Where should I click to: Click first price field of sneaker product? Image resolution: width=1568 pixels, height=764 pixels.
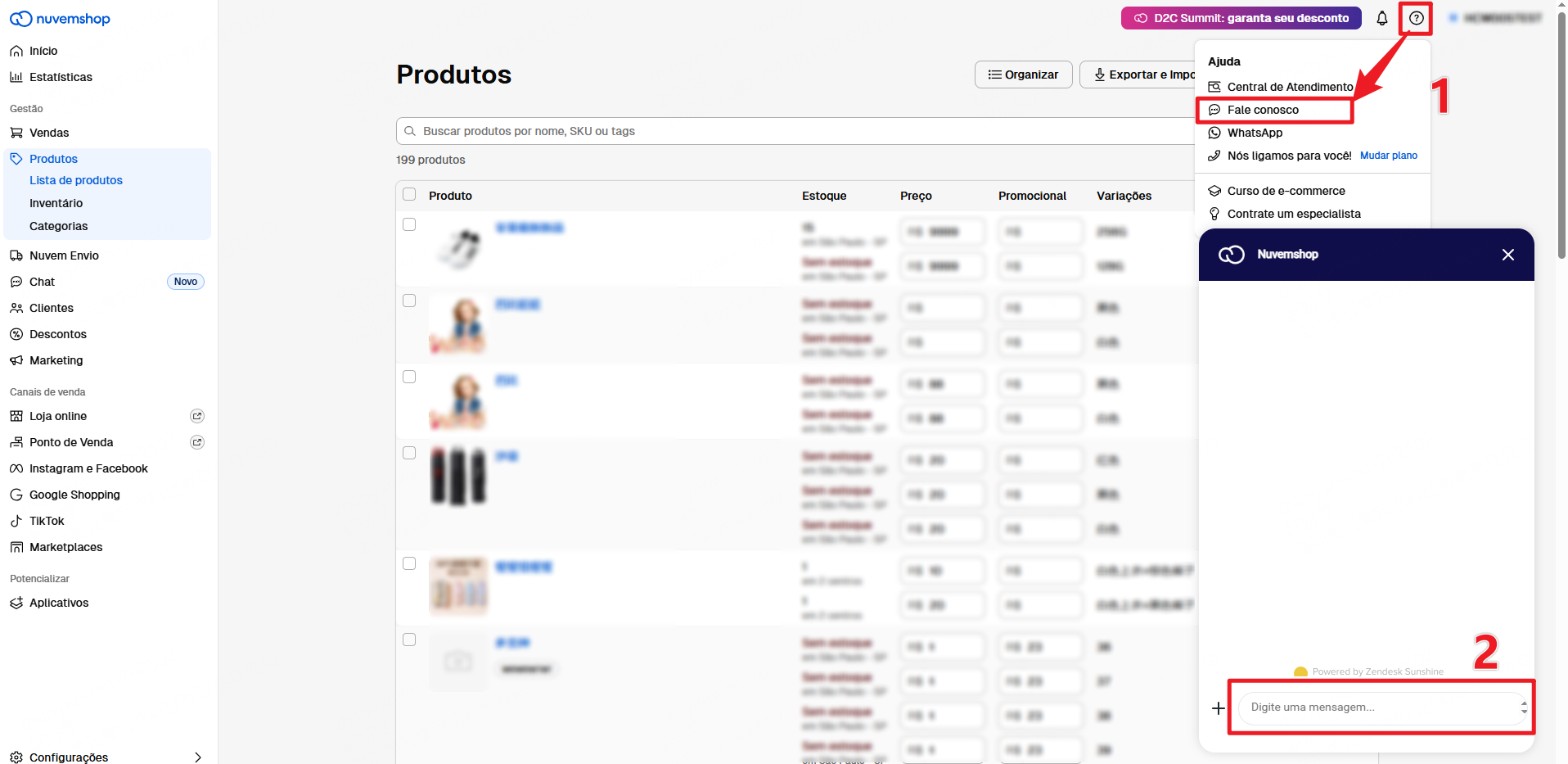pos(942,232)
